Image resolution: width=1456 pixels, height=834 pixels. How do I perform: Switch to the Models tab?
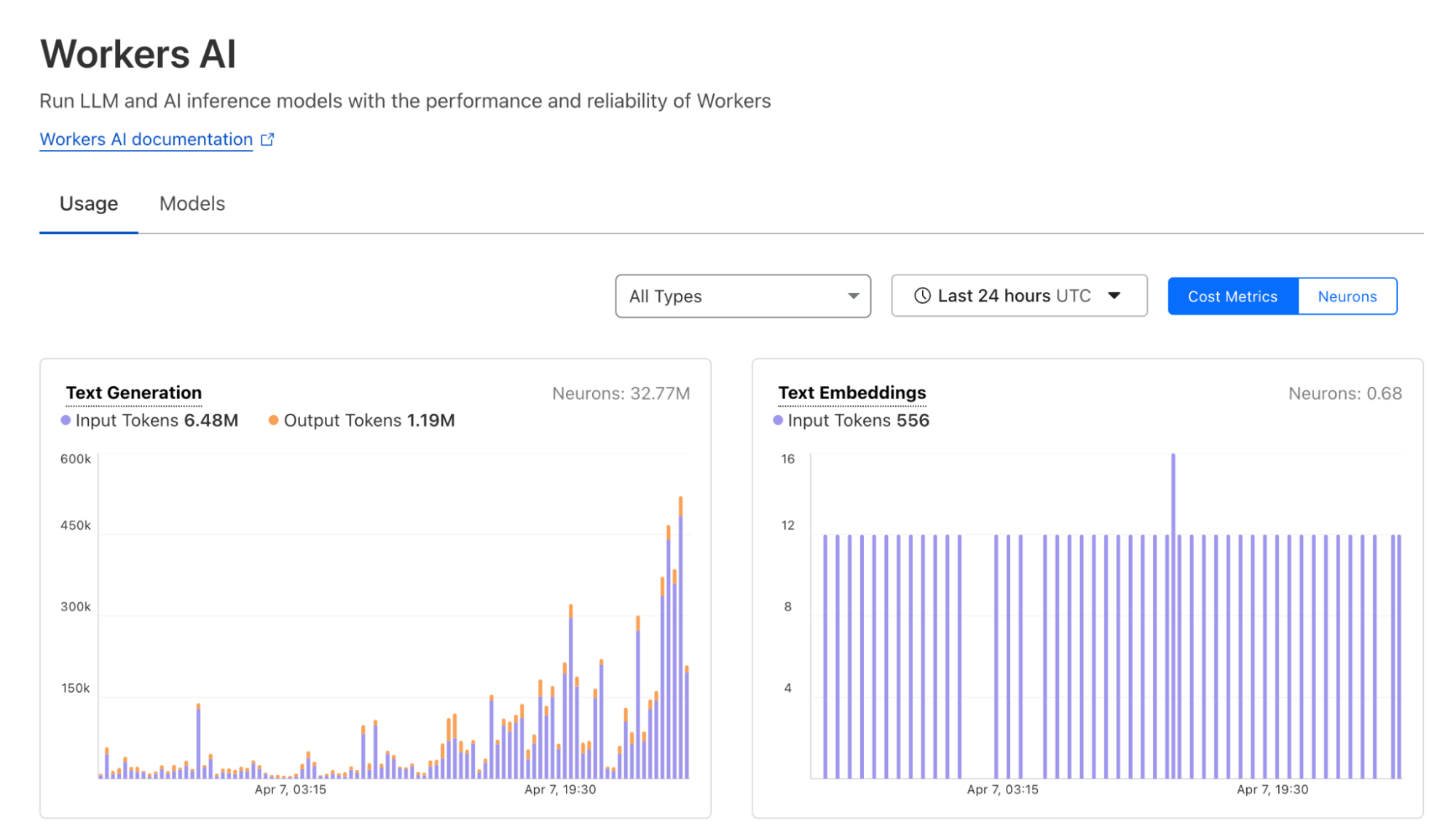point(192,204)
